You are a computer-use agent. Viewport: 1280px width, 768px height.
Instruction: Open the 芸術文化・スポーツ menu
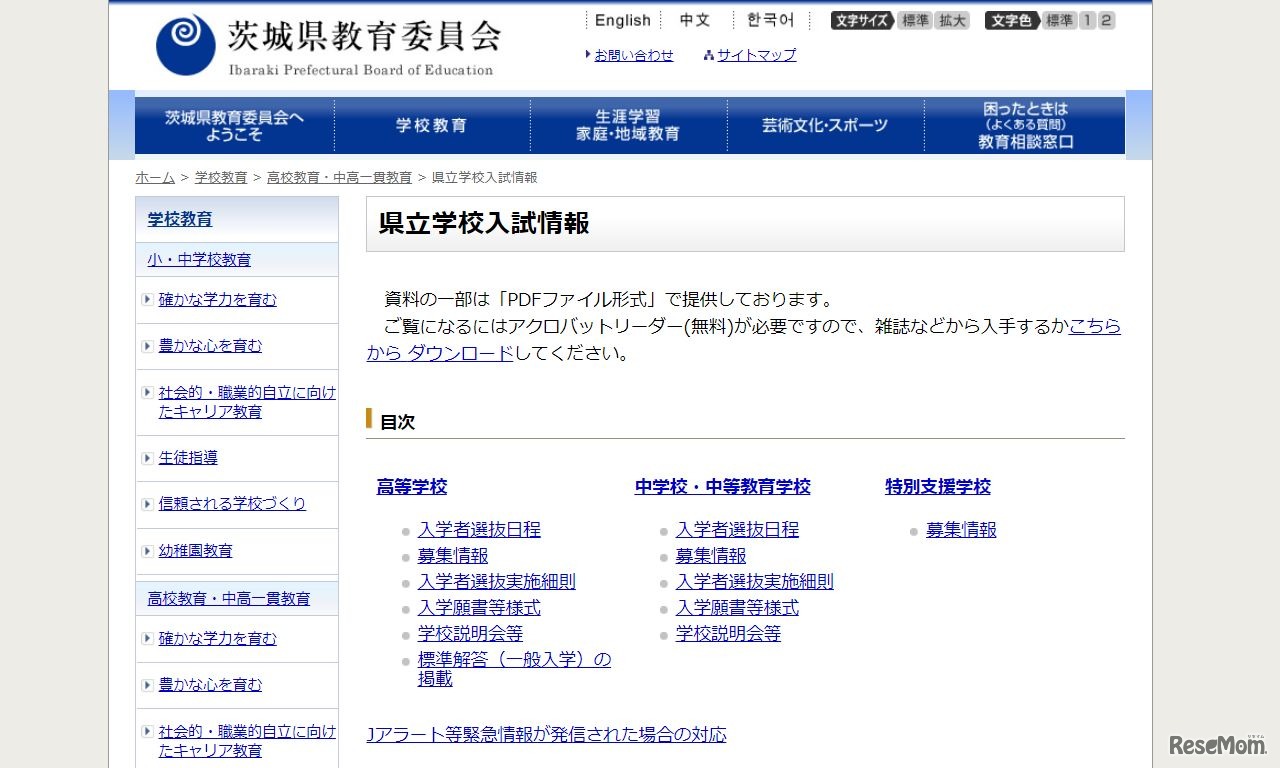826,124
